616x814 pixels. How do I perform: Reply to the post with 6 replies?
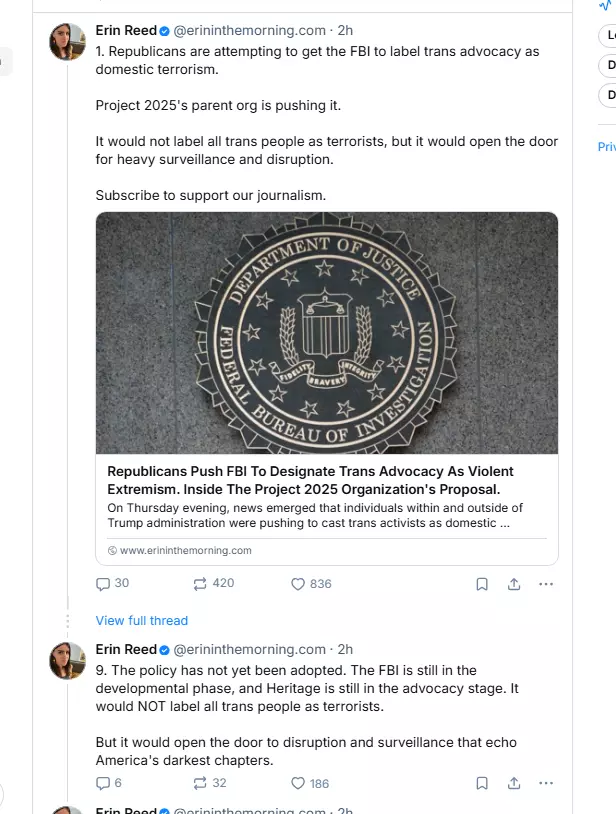(x=102, y=783)
